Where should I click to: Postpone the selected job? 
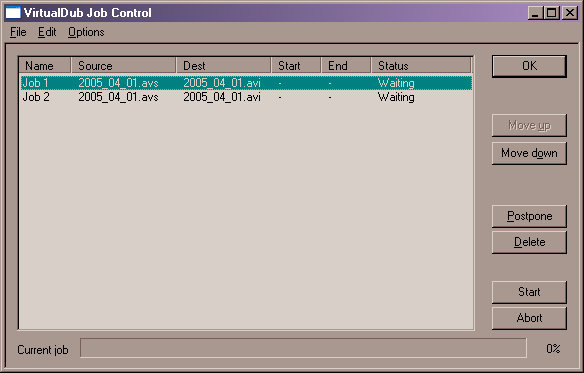pyautogui.click(x=529, y=216)
